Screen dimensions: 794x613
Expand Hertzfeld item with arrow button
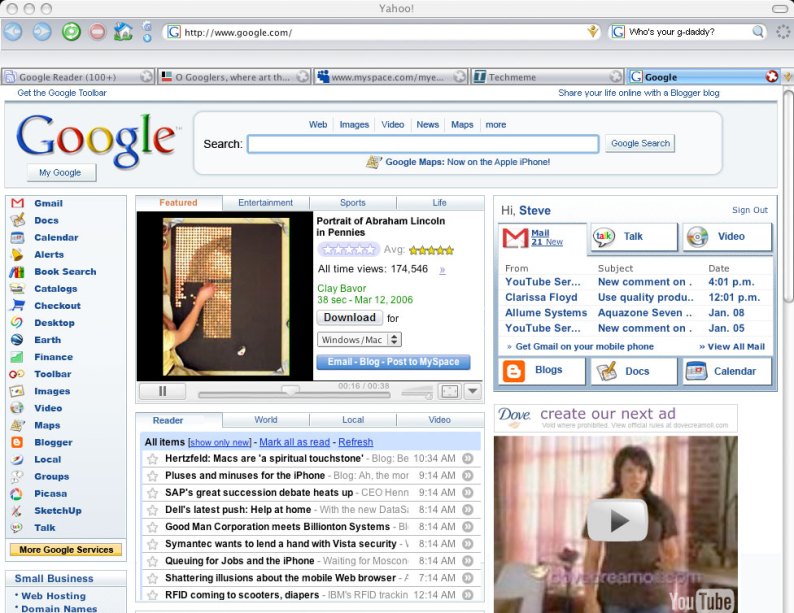pyautogui.click(x=468, y=459)
